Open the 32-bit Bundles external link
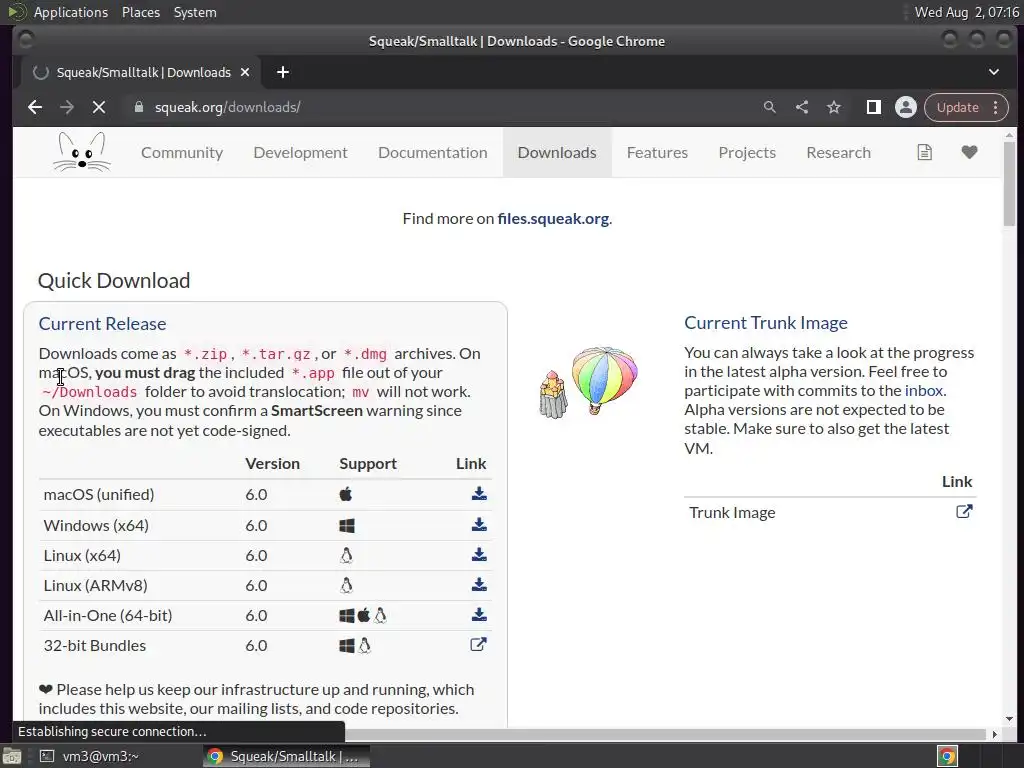Image resolution: width=1024 pixels, height=768 pixels. (478, 645)
